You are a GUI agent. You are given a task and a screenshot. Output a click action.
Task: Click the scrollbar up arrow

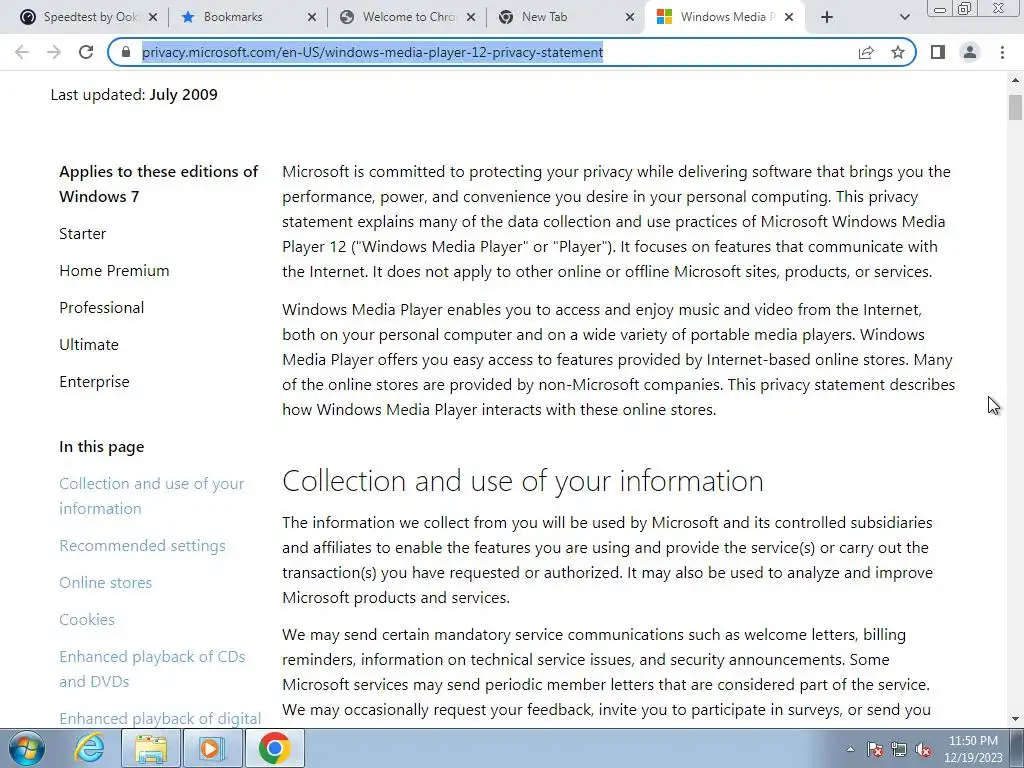tap(1015, 80)
